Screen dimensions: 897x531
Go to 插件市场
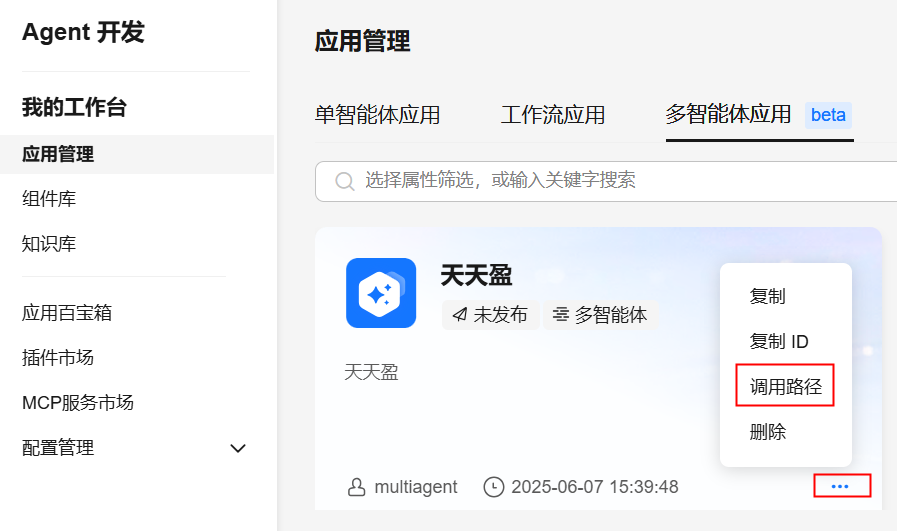[x=58, y=358]
